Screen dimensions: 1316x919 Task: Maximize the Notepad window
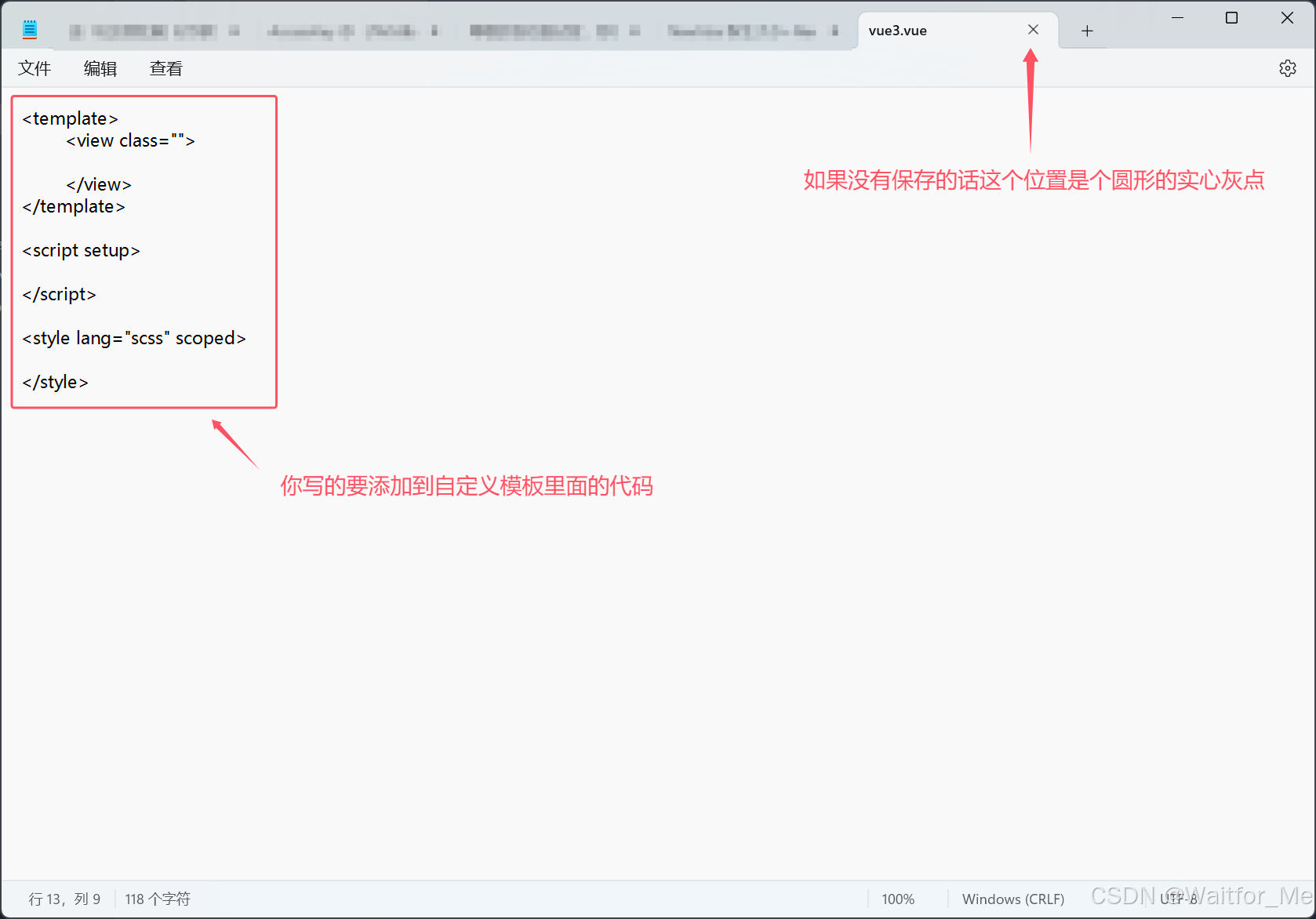(1231, 17)
